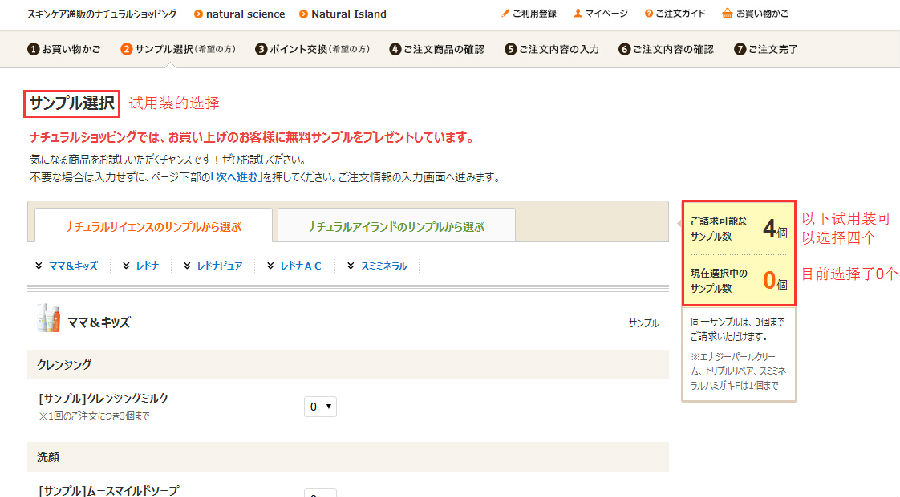Jump to スミミネラル section anchor
The width and height of the screenshot is (900, 497).
point(377,266)
